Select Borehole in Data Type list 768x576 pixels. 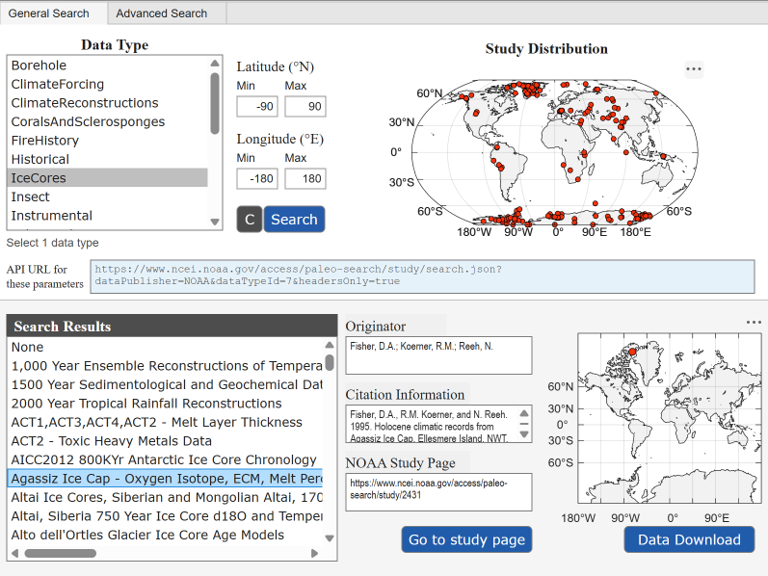pyautogui.click(x=107, y=66)
